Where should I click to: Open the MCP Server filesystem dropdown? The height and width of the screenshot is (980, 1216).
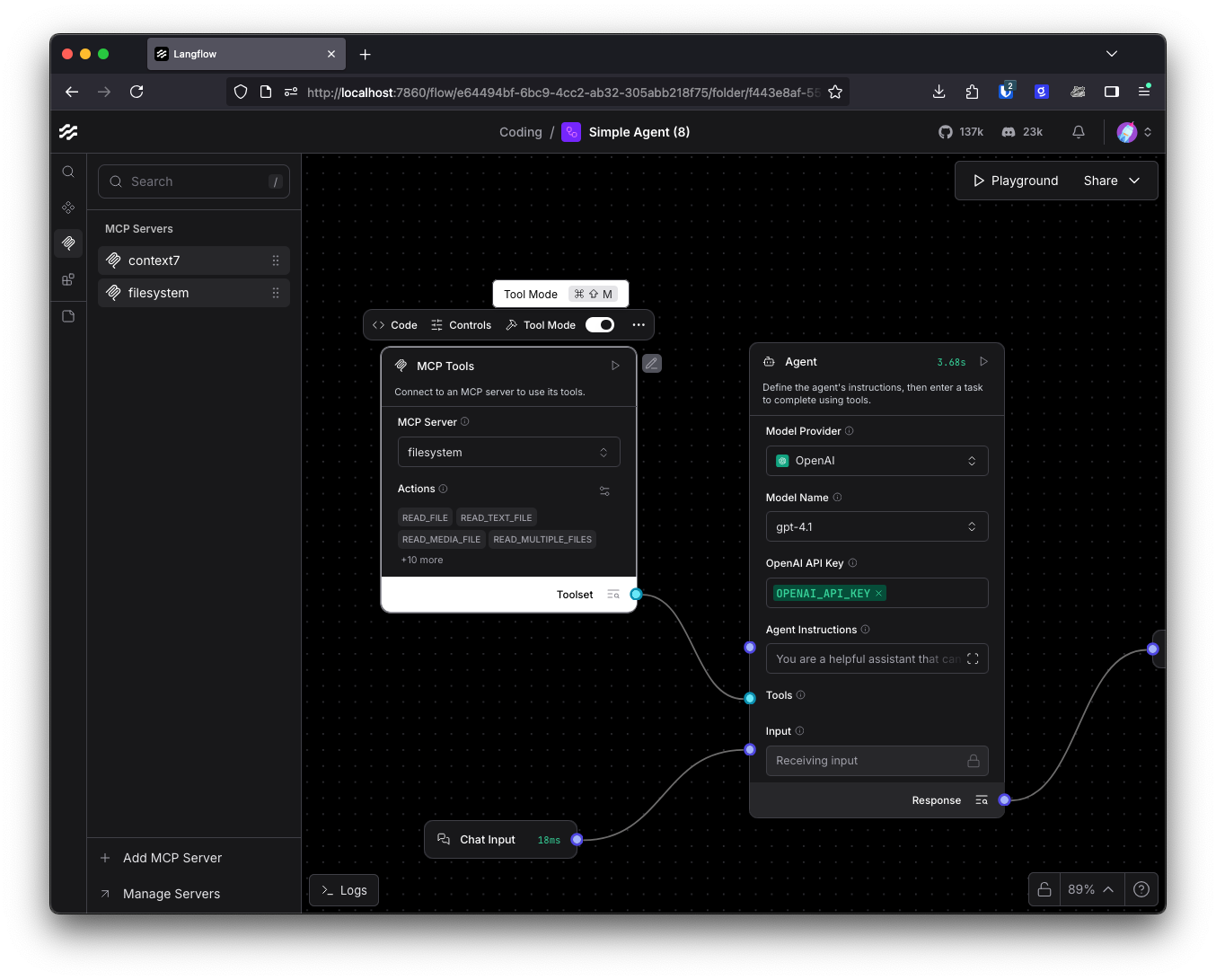coord(508,452)
